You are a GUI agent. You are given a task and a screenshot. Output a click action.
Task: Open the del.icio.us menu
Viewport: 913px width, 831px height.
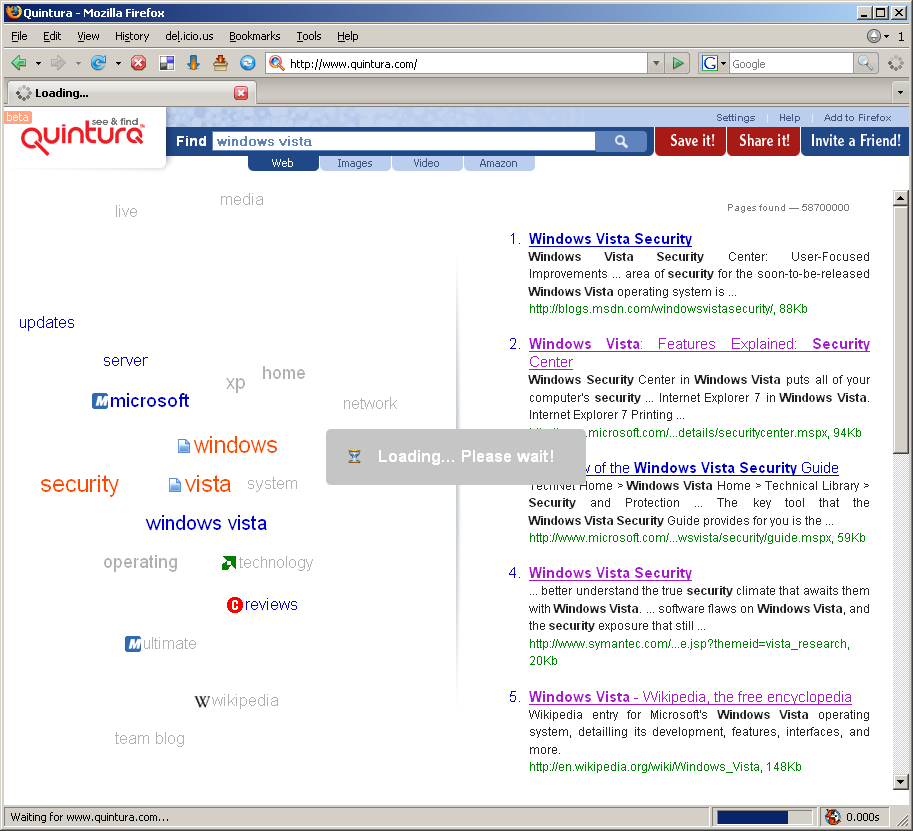click(189, 36)
